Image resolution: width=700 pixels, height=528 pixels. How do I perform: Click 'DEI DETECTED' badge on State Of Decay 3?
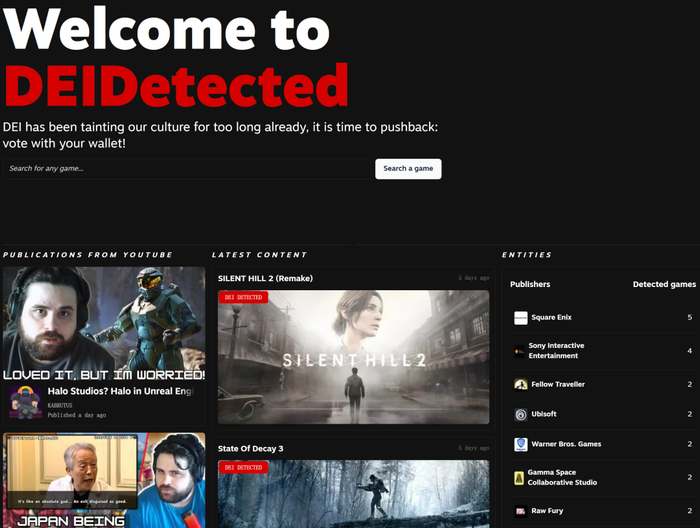(x=243, y=467)
